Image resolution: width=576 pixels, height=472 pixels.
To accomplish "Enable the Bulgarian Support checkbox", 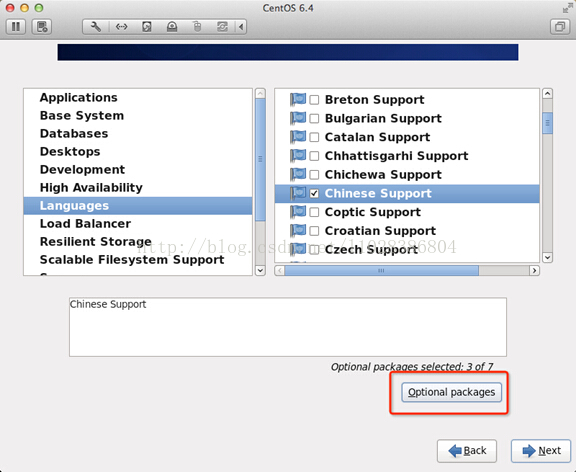I will click(314, 119).
